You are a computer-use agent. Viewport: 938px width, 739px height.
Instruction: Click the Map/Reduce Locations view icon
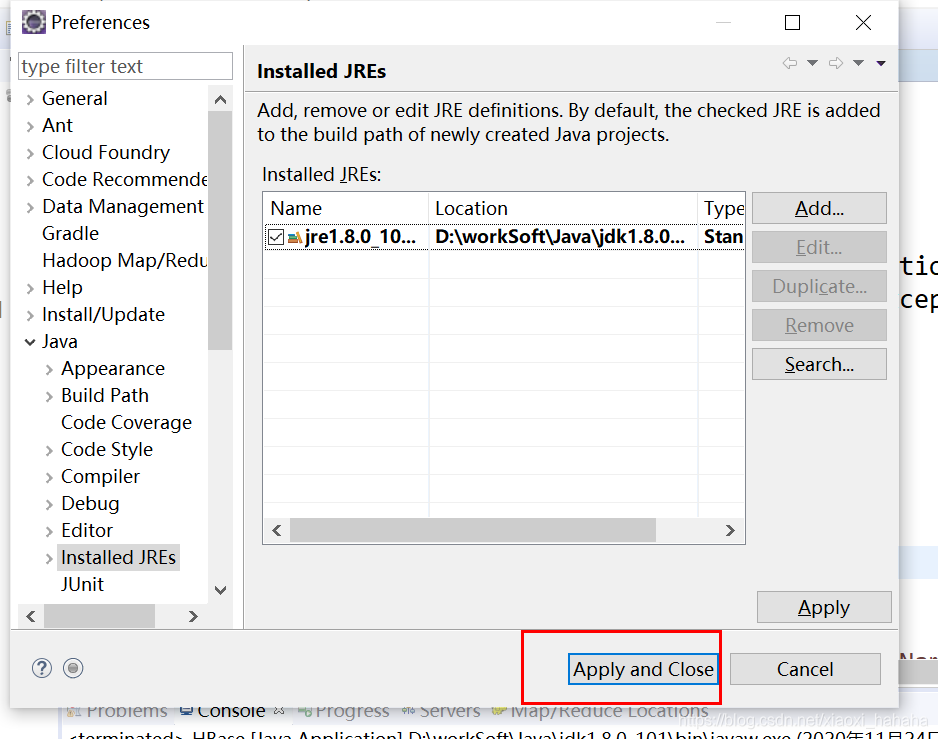coord(500,711)
